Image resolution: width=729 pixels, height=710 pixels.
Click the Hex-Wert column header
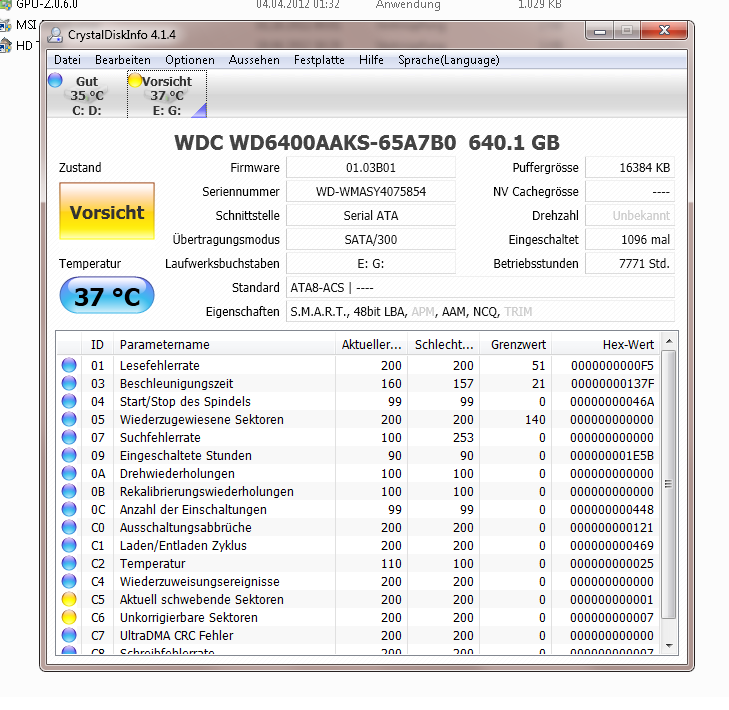(x=606, y=345)
